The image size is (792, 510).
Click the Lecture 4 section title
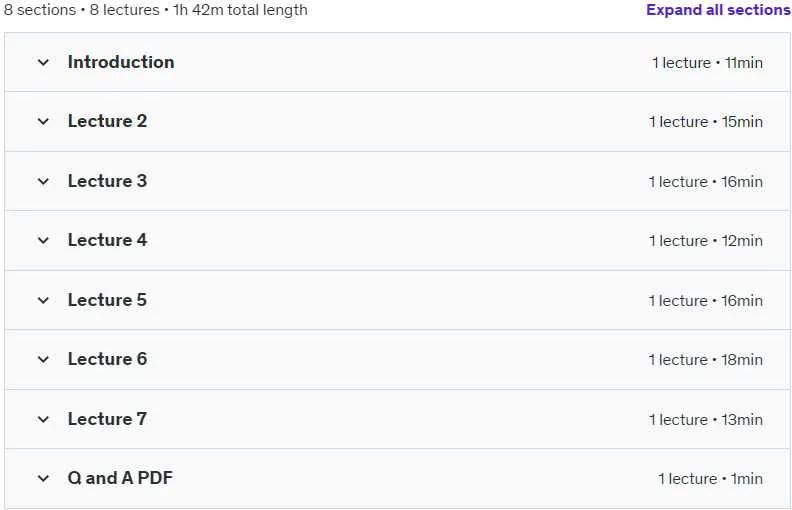coord(108,240)
